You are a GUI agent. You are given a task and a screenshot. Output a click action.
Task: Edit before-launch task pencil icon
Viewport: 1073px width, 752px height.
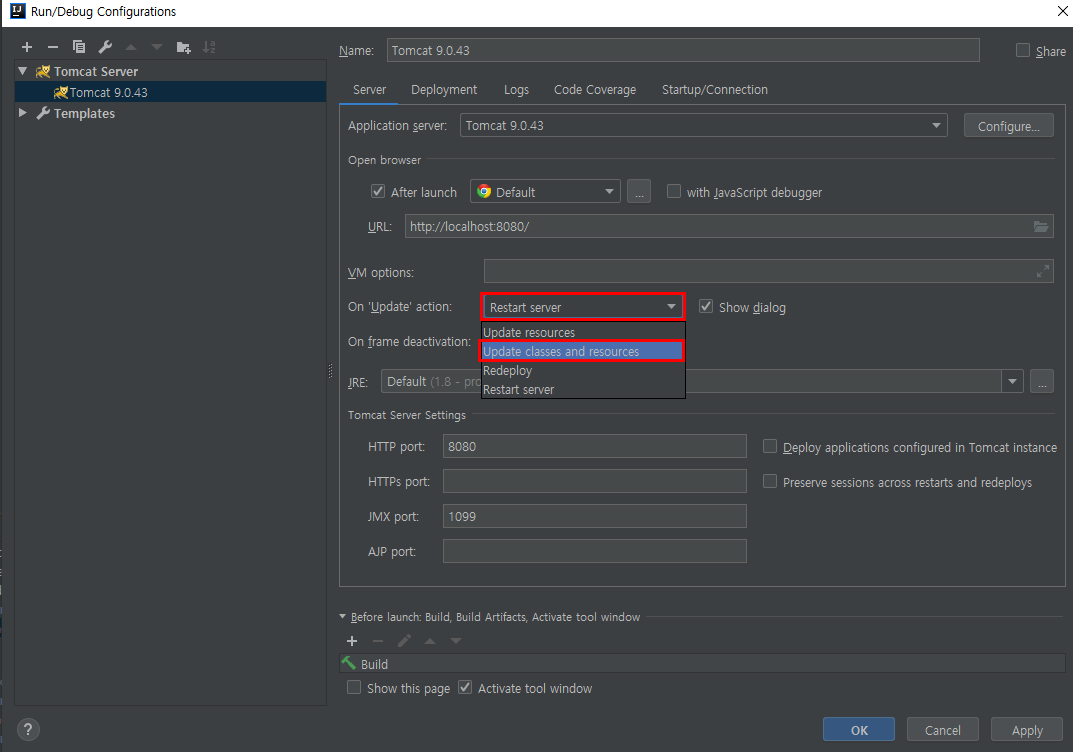(404, 640)
